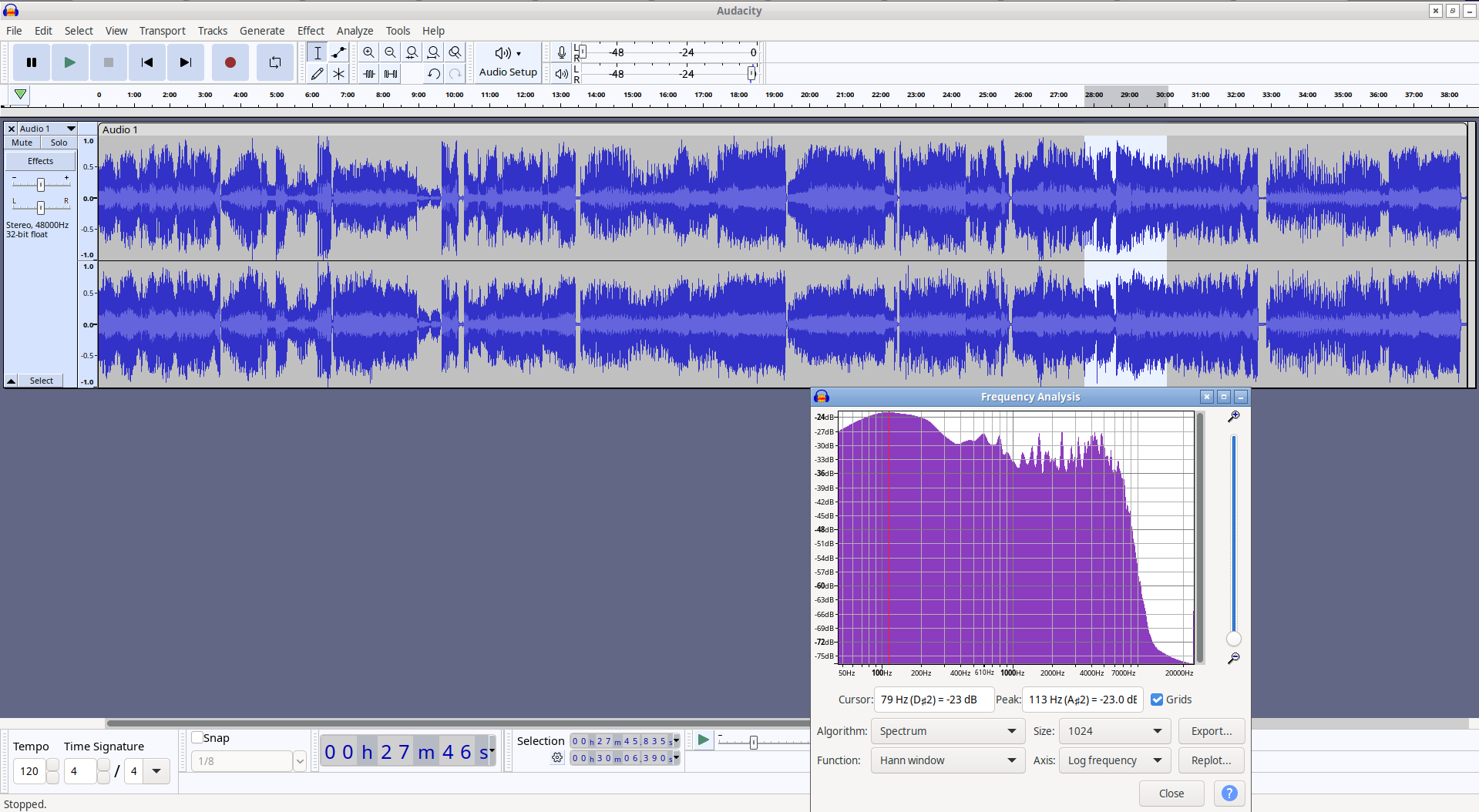This screenshot has height=812, width=1479.
Task: Skip to start of the project
Action: click(x=147, y=62)
